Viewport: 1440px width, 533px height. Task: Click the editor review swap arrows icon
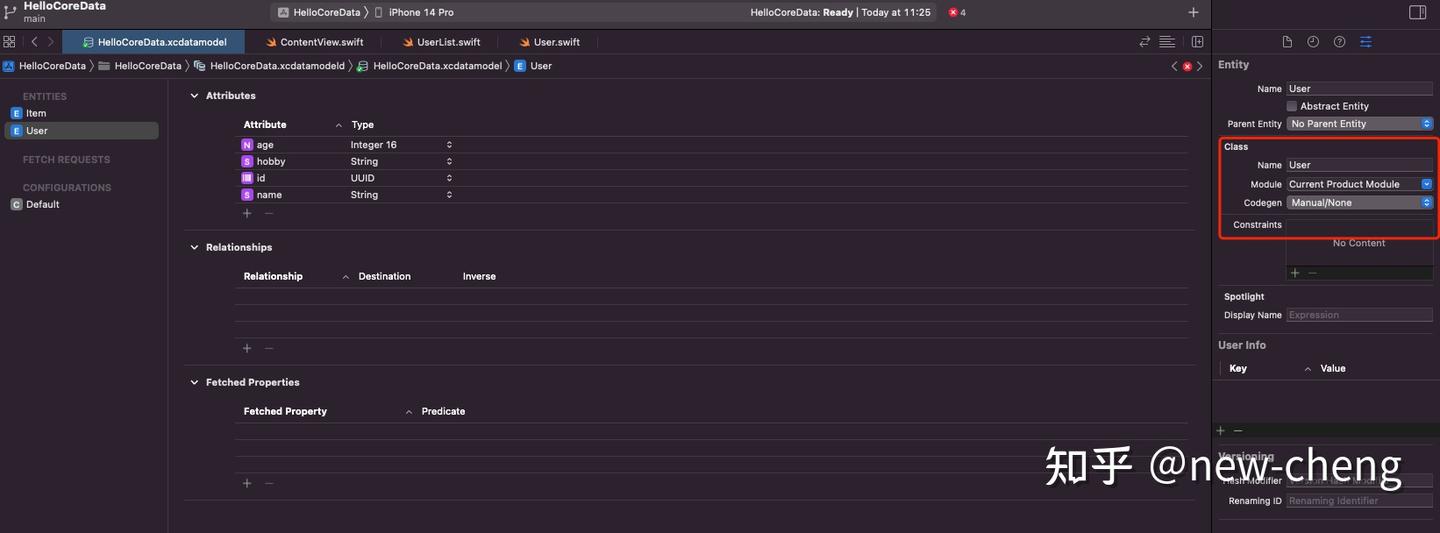[x=1145, y=42]
